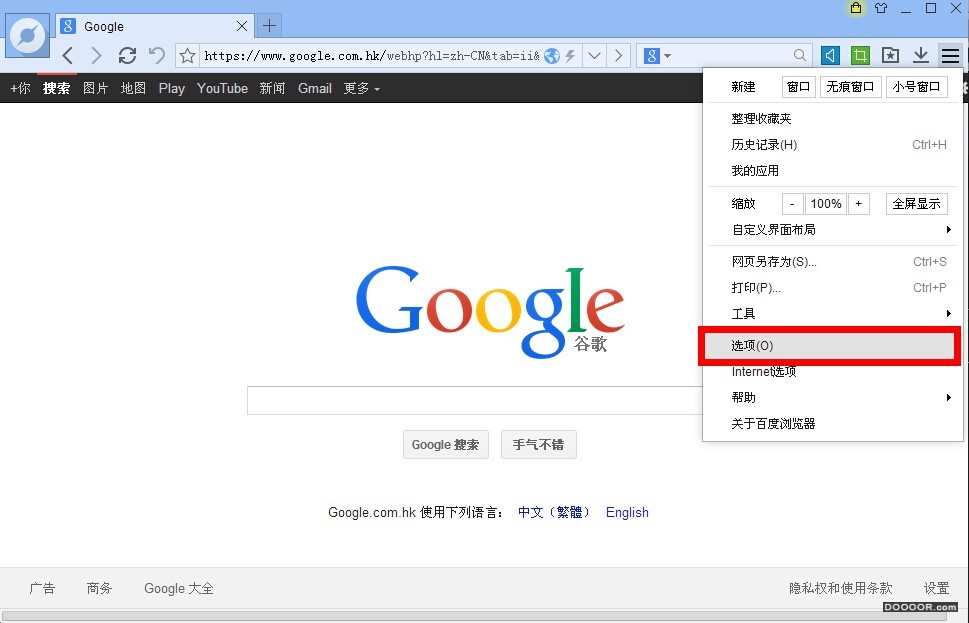
Task: Open the 广告 footer link
Action: point(42,588)
